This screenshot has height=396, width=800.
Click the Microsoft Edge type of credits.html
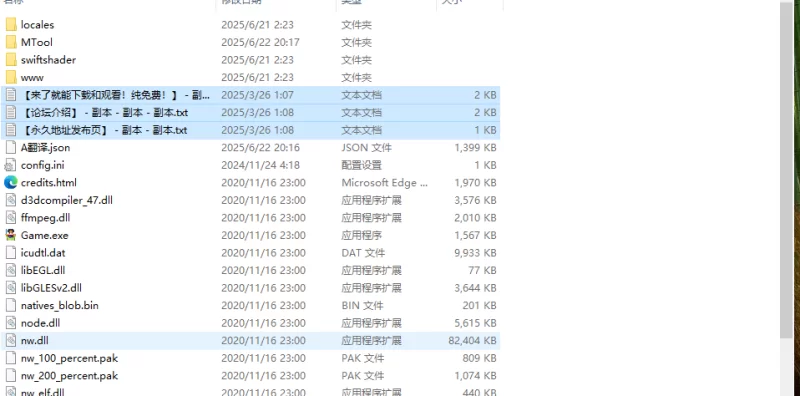point(385,182)
